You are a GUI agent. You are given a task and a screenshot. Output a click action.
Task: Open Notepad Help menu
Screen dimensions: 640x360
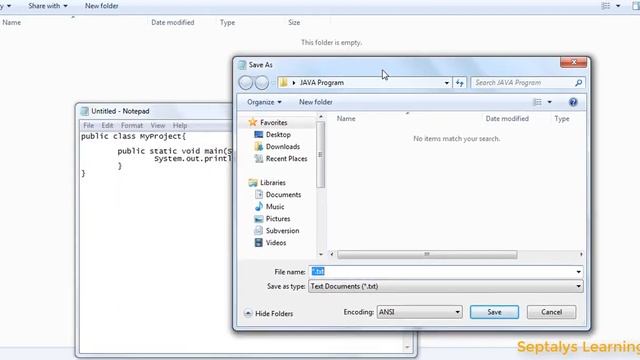[180, 125]
